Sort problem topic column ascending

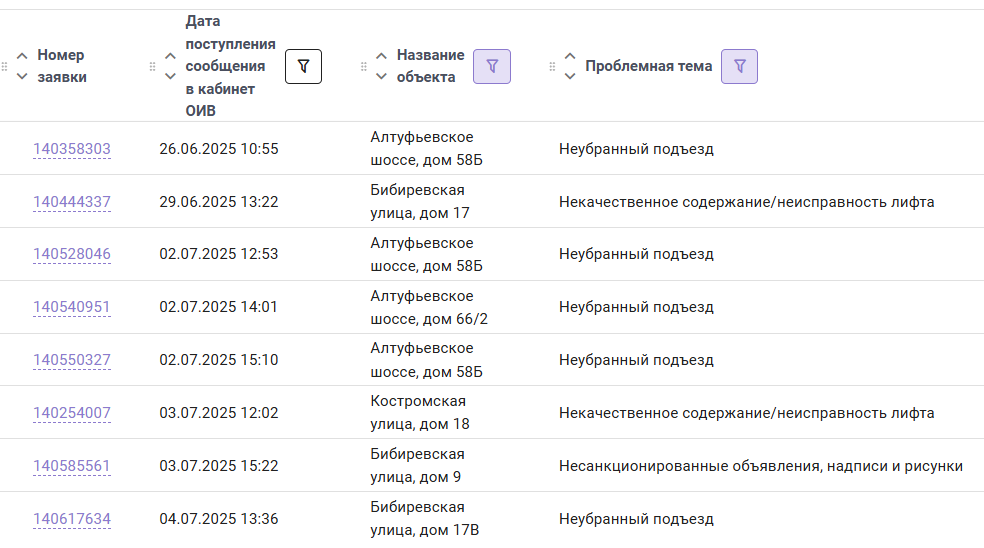click(x=569, y=56)
